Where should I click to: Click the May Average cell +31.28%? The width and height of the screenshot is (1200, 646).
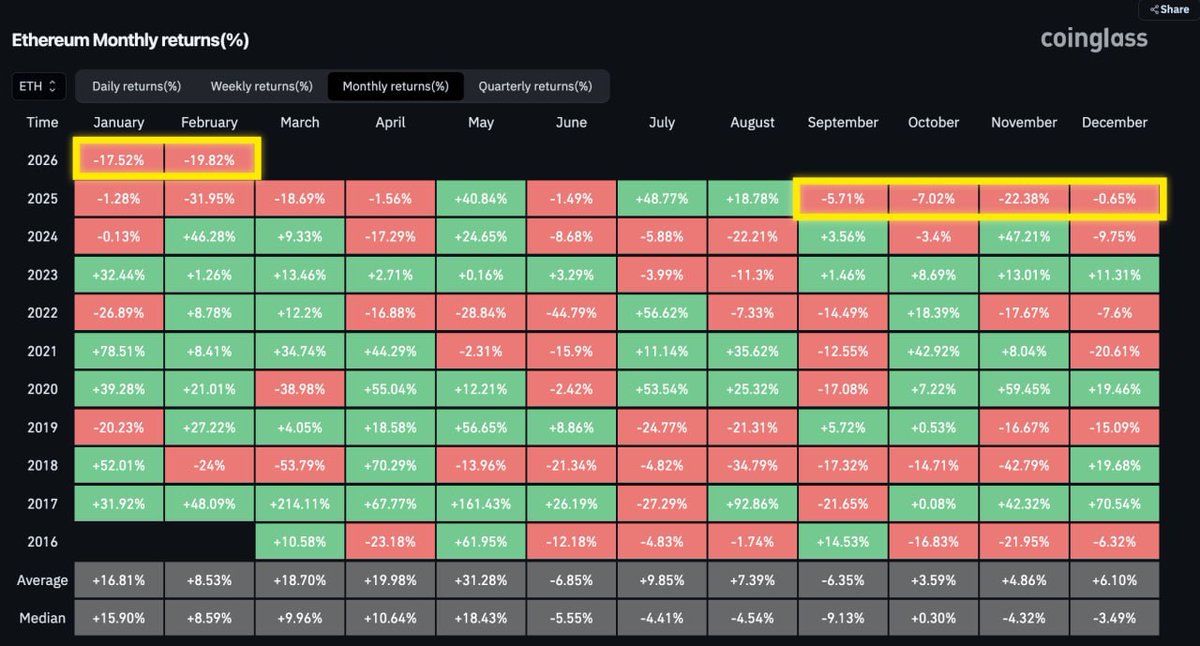(x=480, y=580)
